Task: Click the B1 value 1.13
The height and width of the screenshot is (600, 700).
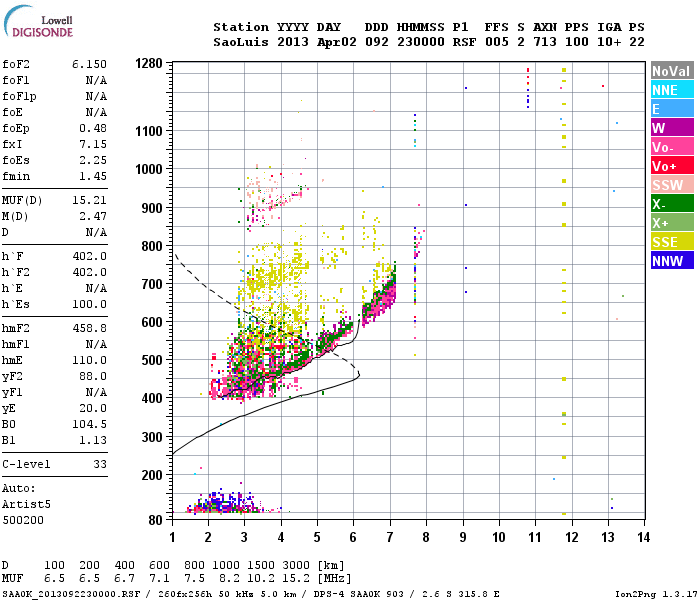Action: [x=93, y=441]
